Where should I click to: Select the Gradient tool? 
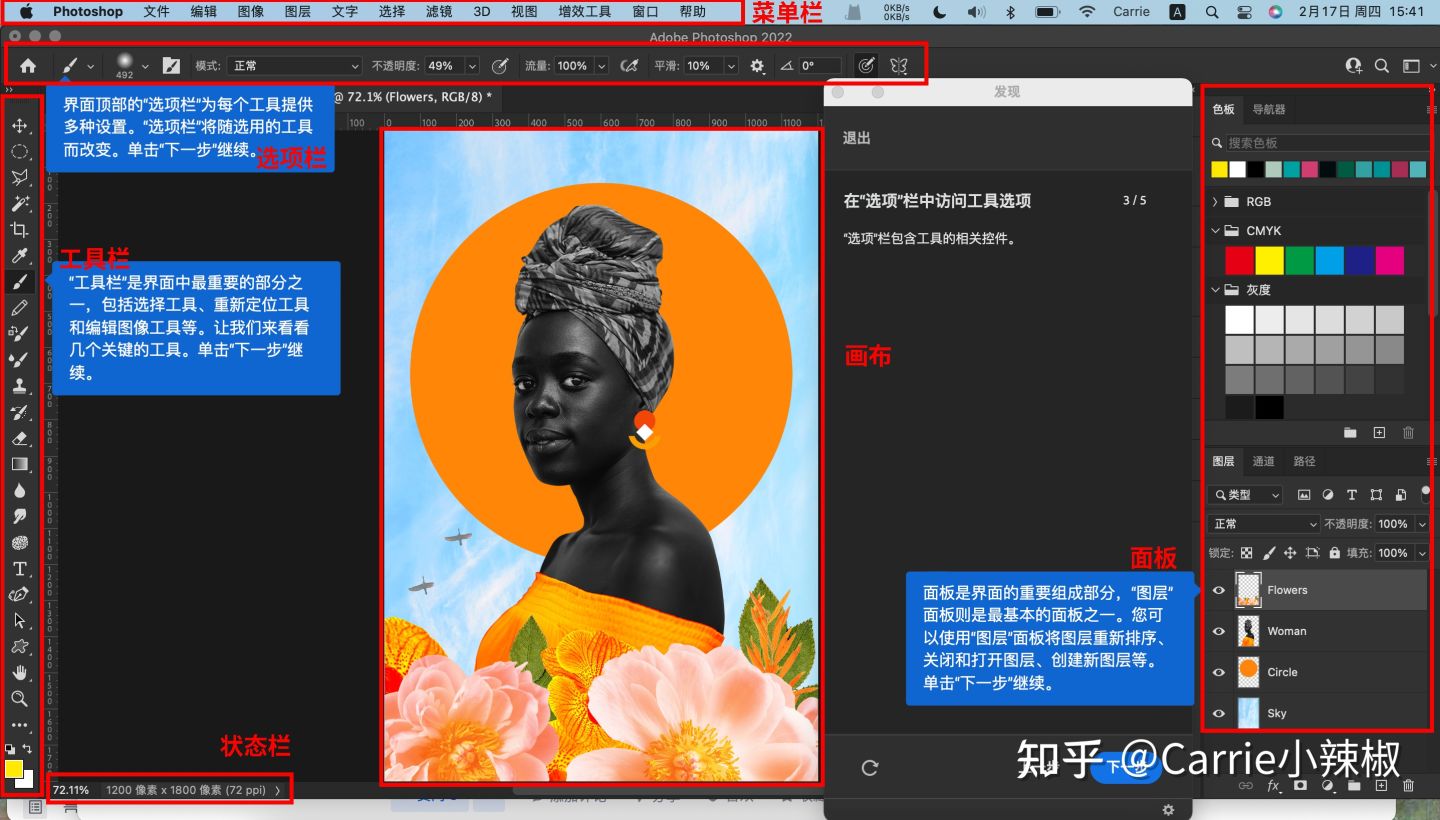[x=20, y=464]
